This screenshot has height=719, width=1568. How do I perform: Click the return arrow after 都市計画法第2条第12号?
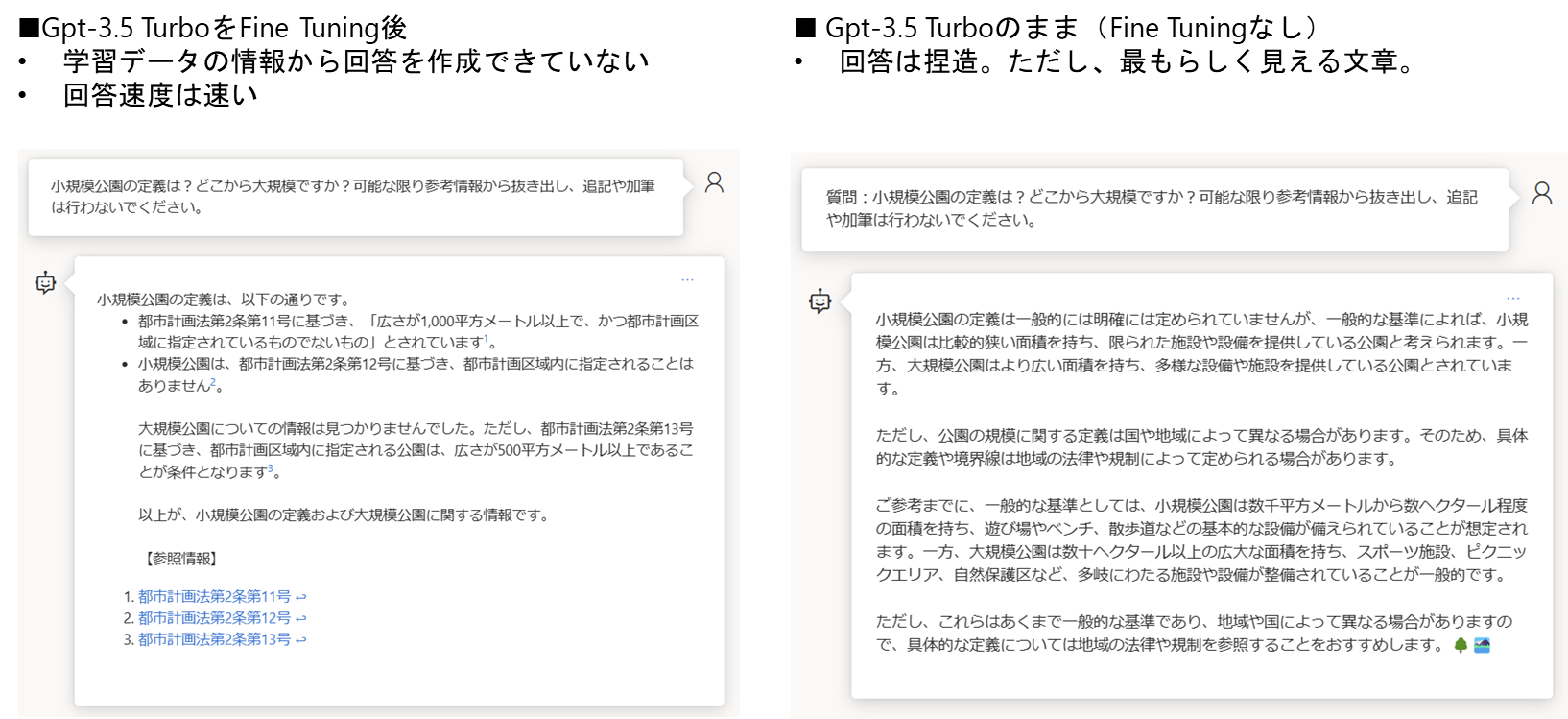click(x=301, y=618)
